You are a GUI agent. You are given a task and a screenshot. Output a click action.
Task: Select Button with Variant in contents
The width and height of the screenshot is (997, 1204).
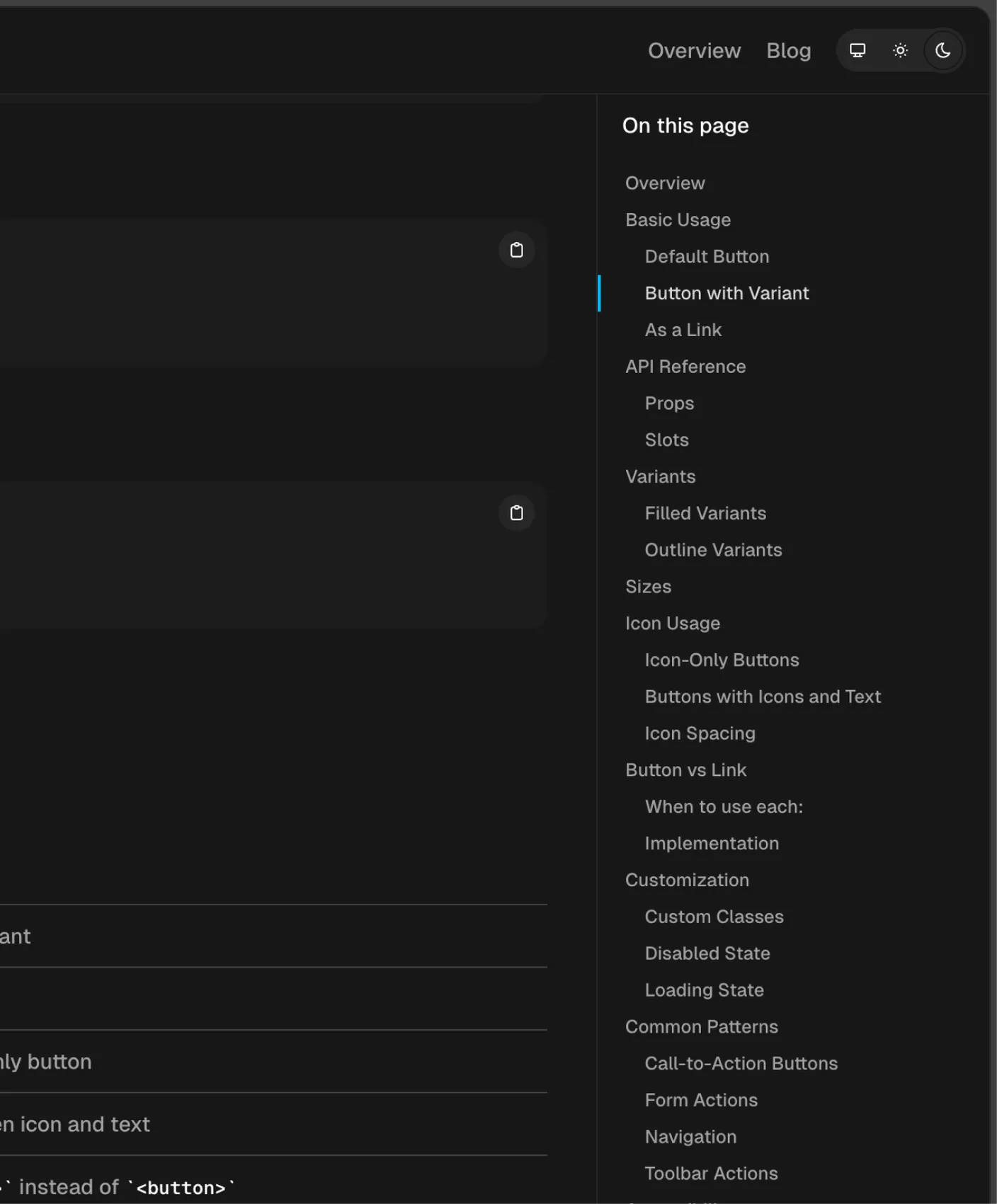727,294
